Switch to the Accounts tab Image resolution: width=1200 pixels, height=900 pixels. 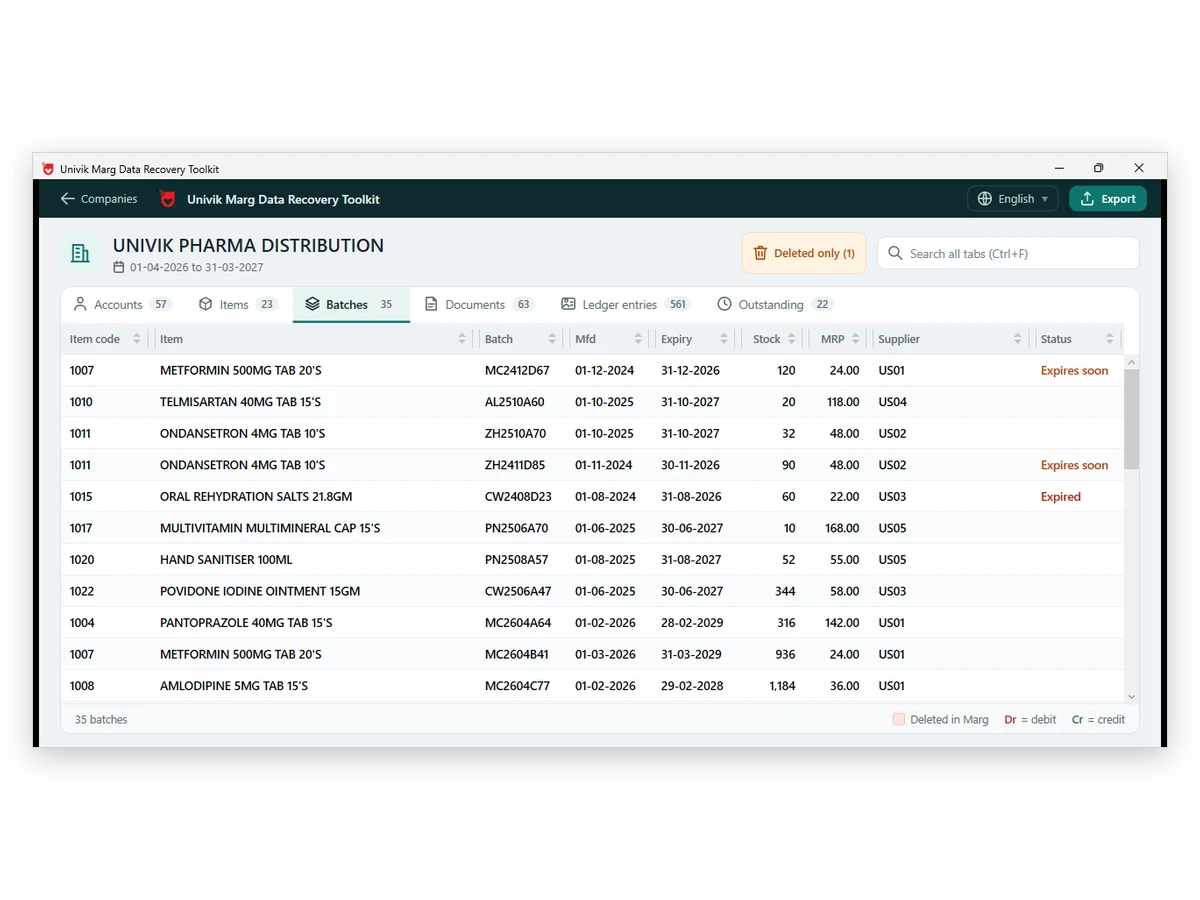tap(121, 305)
